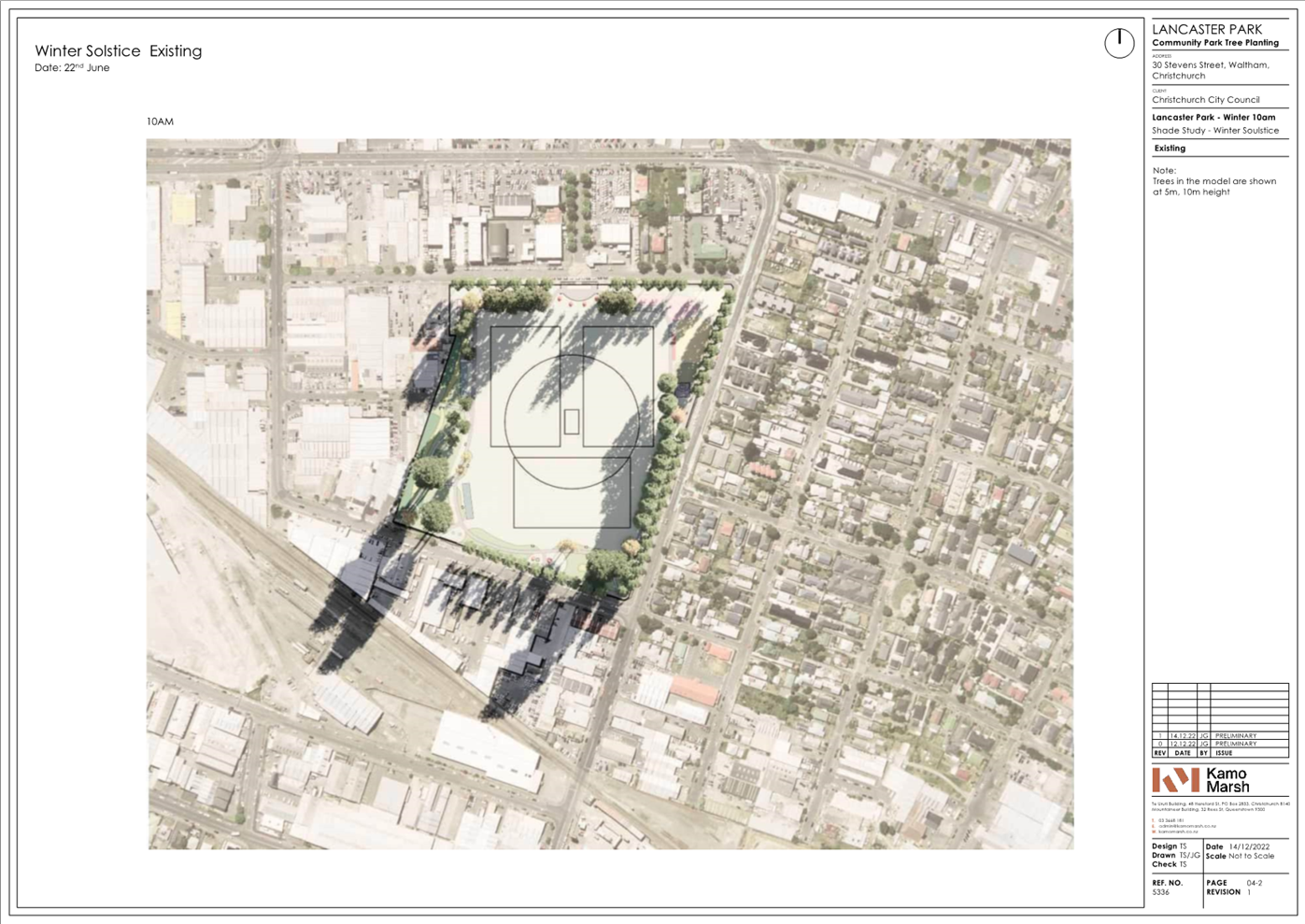Click 'Shade Study - Winter Soulstice' line
The height and width of the screenshot is (924, 1305).
coord(1215,131)
